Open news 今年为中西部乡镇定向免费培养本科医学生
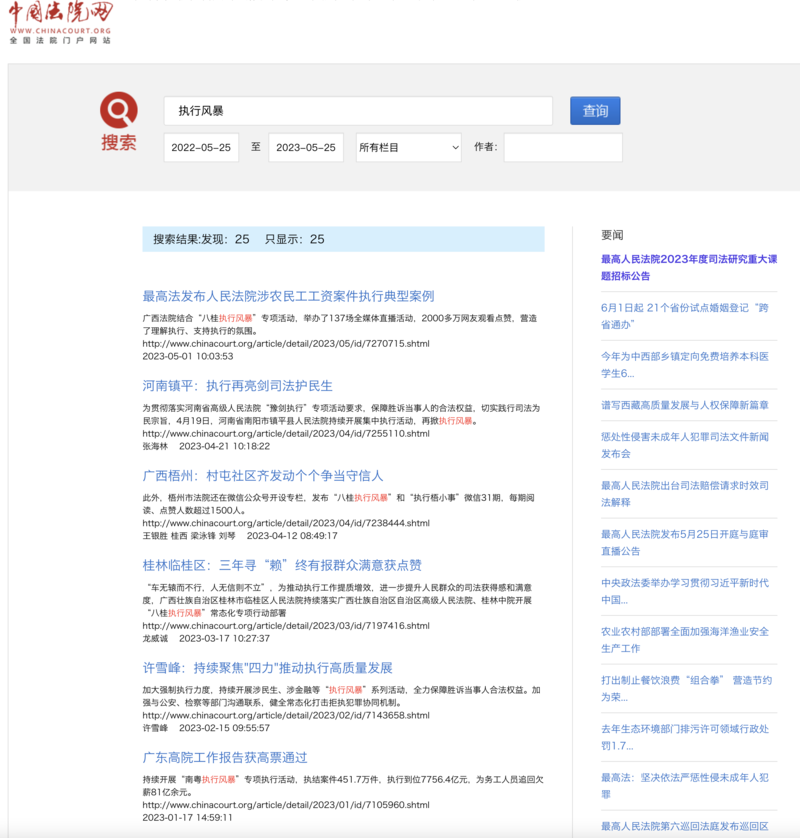Viewport: 800px width, 838px height. pyautogui.click(x=685, y=364)
